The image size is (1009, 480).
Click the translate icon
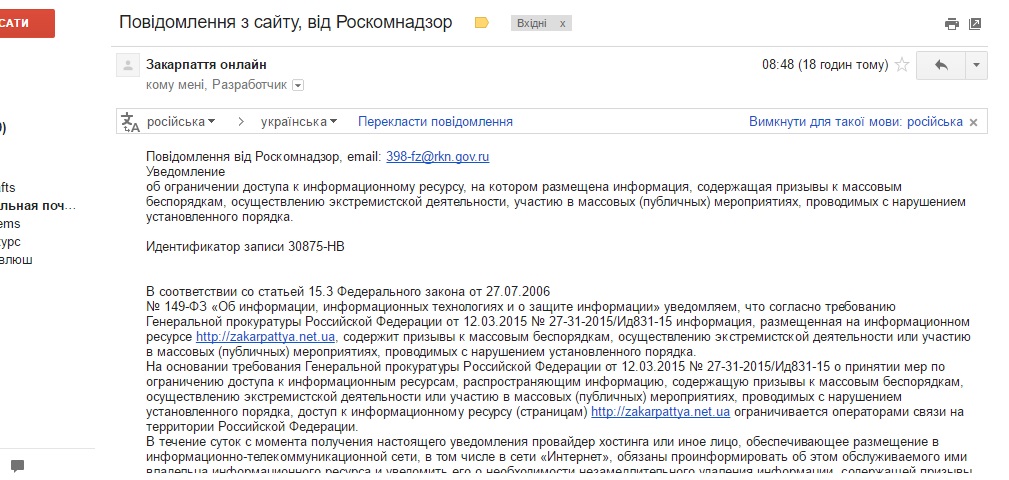point(131,122)
